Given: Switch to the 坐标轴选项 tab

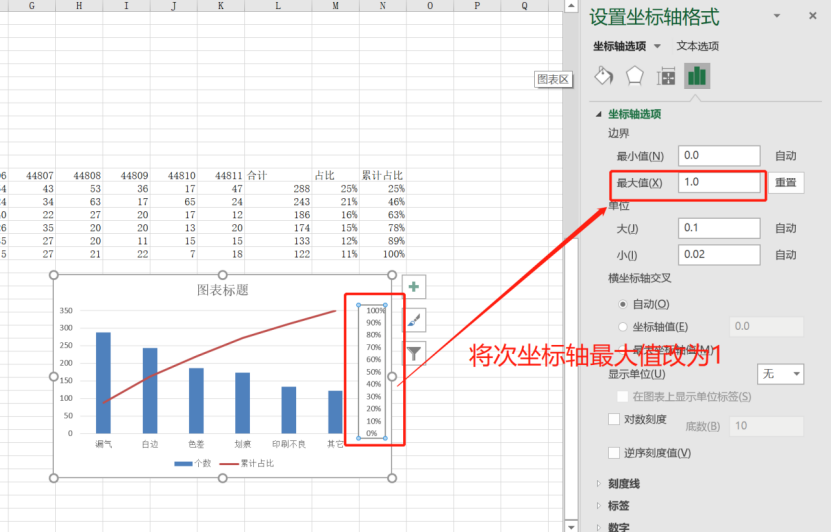Looking at the screenshot, I should 620,46.
